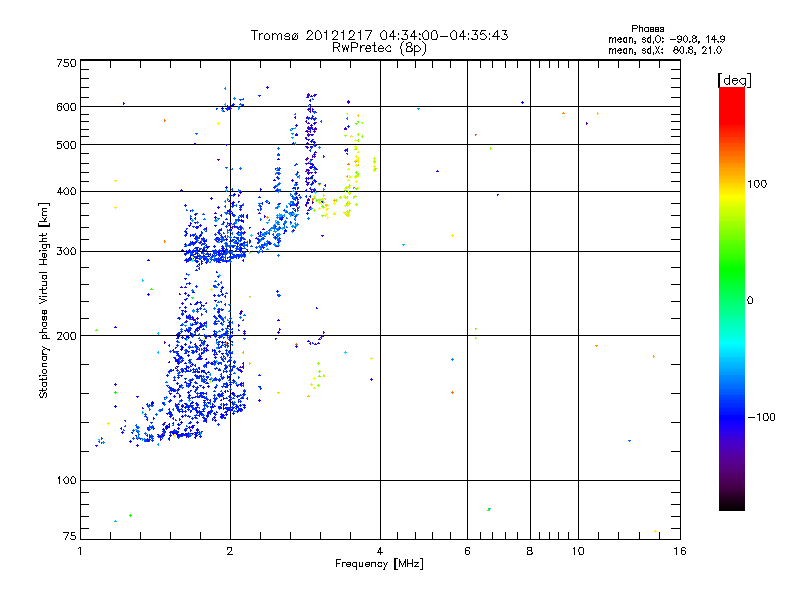Click the plot title 'Tromsø 20121217 04:34:00-04:35:43'
Screen dimensions: 800x600
(379, 35)
